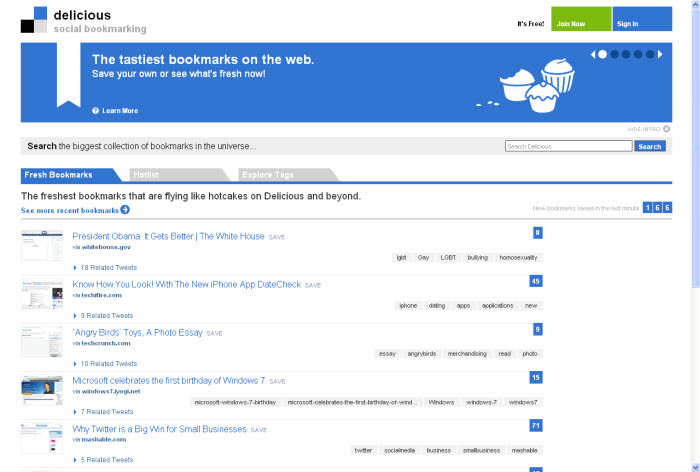This screenshot has height=472, width=700.
Task: Switch to the Hotlist tab
Action: (x=179, y=175)
